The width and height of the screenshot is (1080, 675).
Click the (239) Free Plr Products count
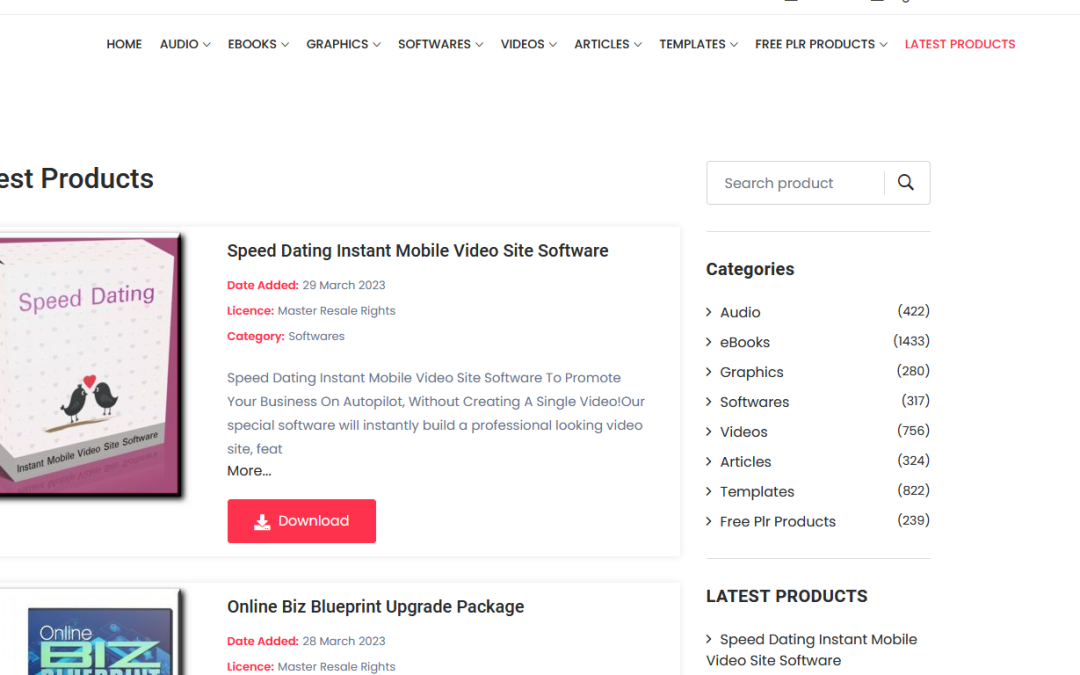(913, 520)
